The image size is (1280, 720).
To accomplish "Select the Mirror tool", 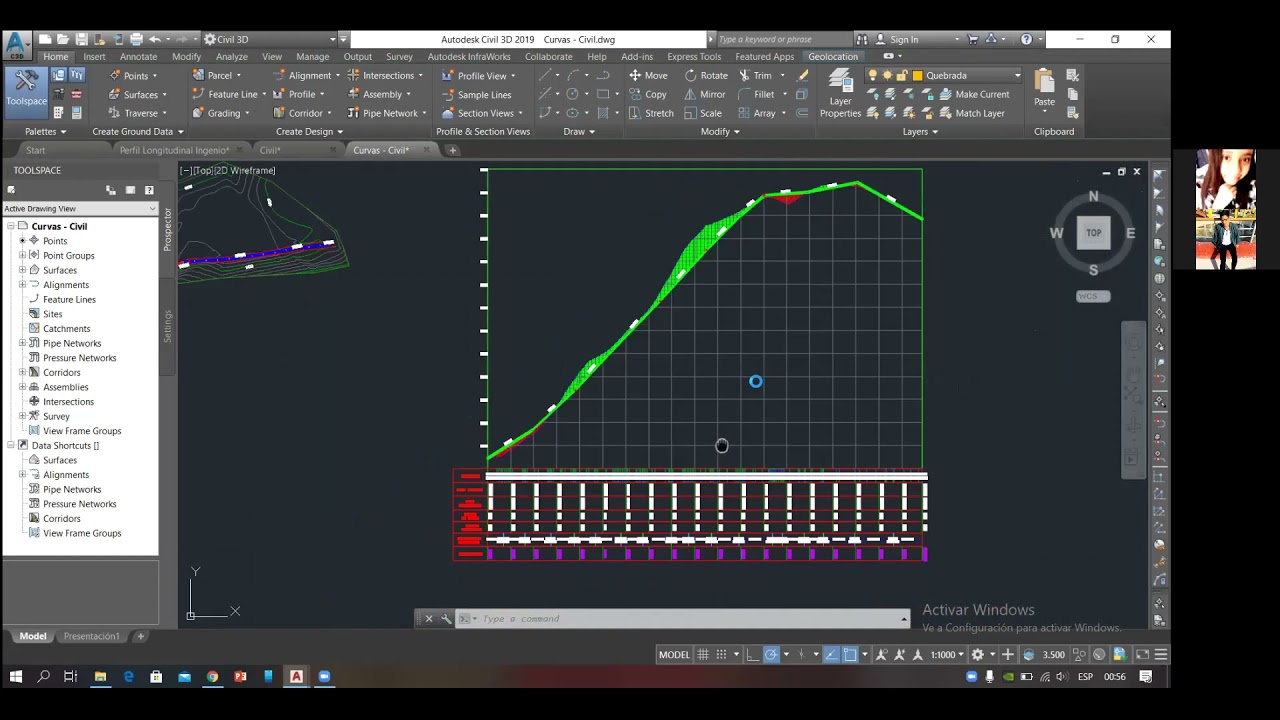I will 705,94.
